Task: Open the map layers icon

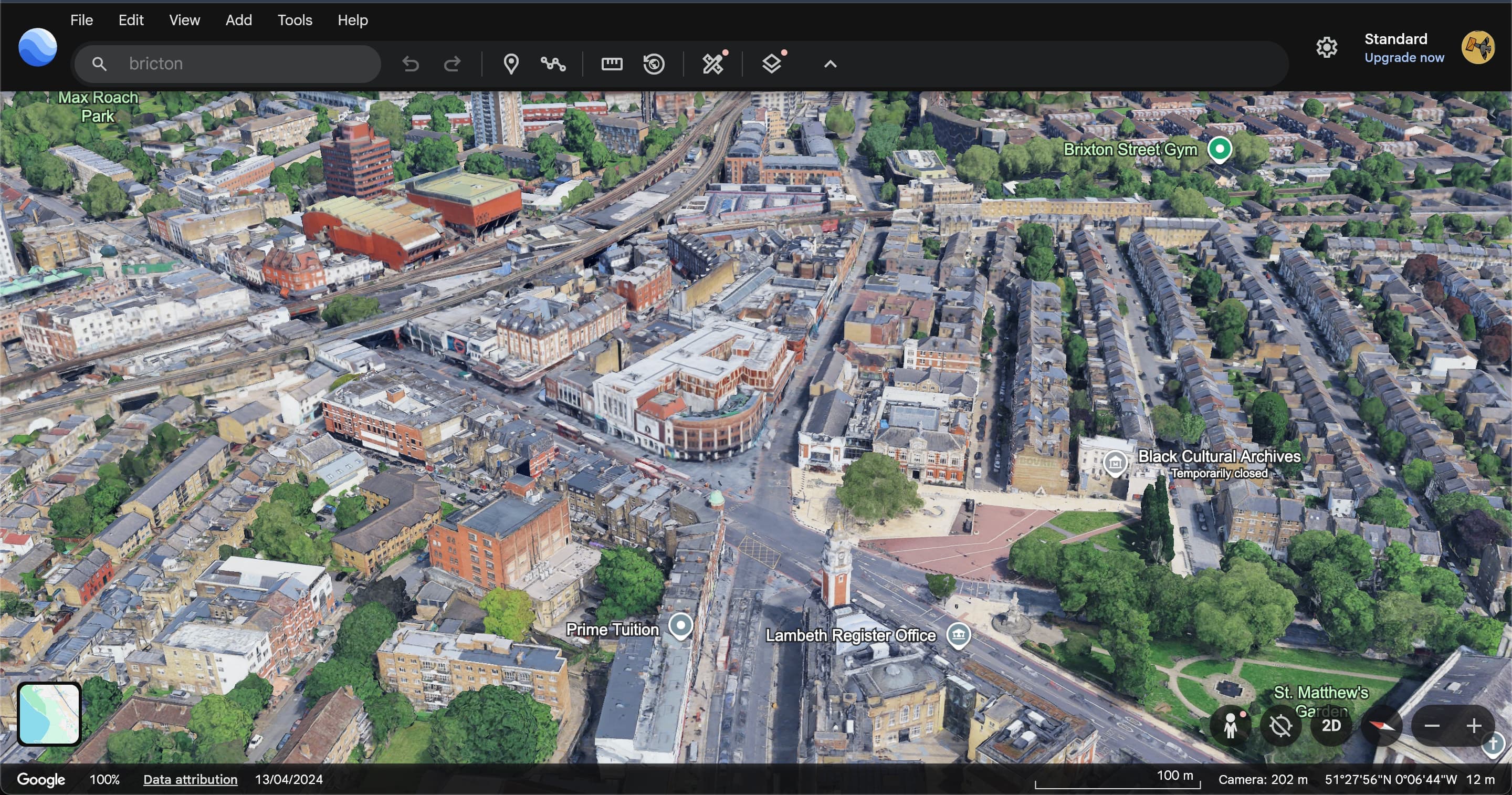Action: click(x=771, y=64)
